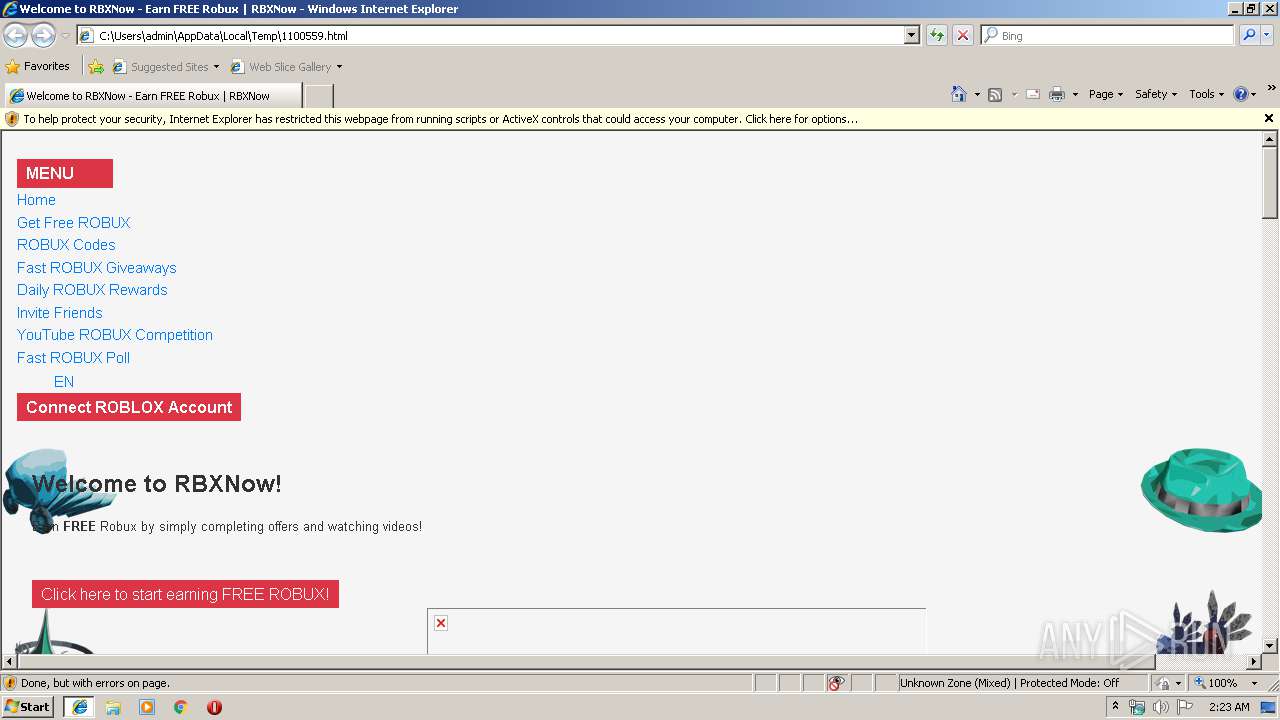Open the Home link
1280x720 pixels.
pos(36,200)
